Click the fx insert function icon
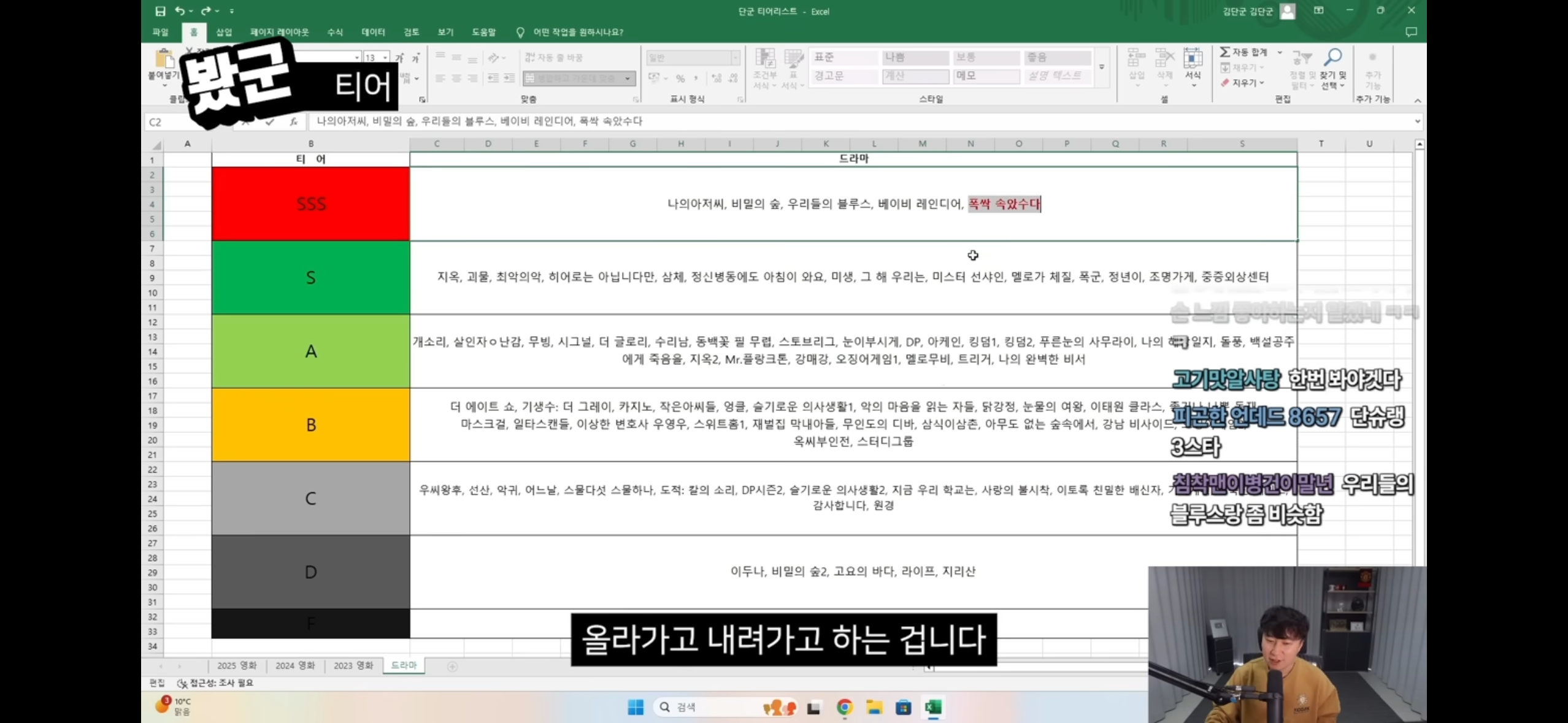1568x723 pixels. click(294, 121)
